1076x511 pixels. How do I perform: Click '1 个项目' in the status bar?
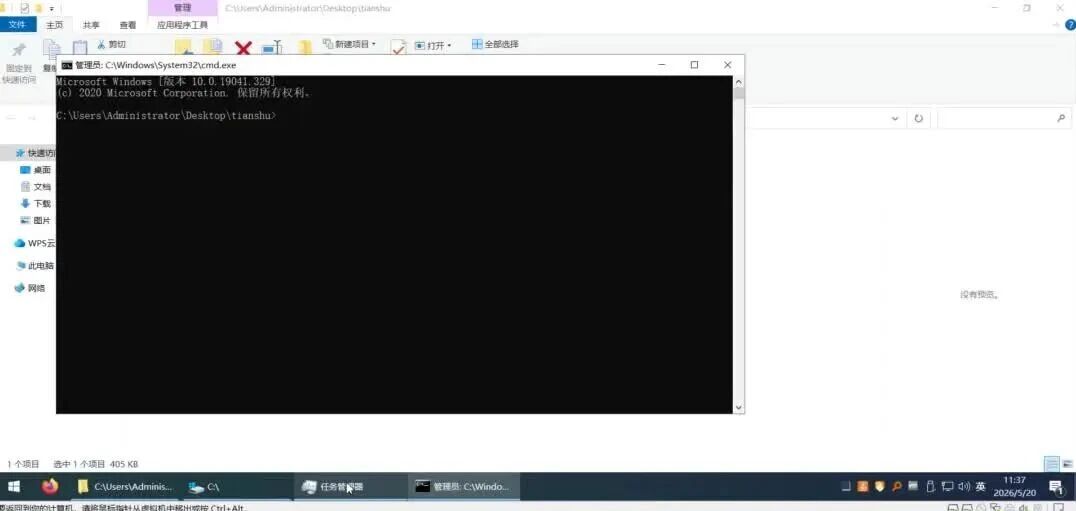point(23,464)
